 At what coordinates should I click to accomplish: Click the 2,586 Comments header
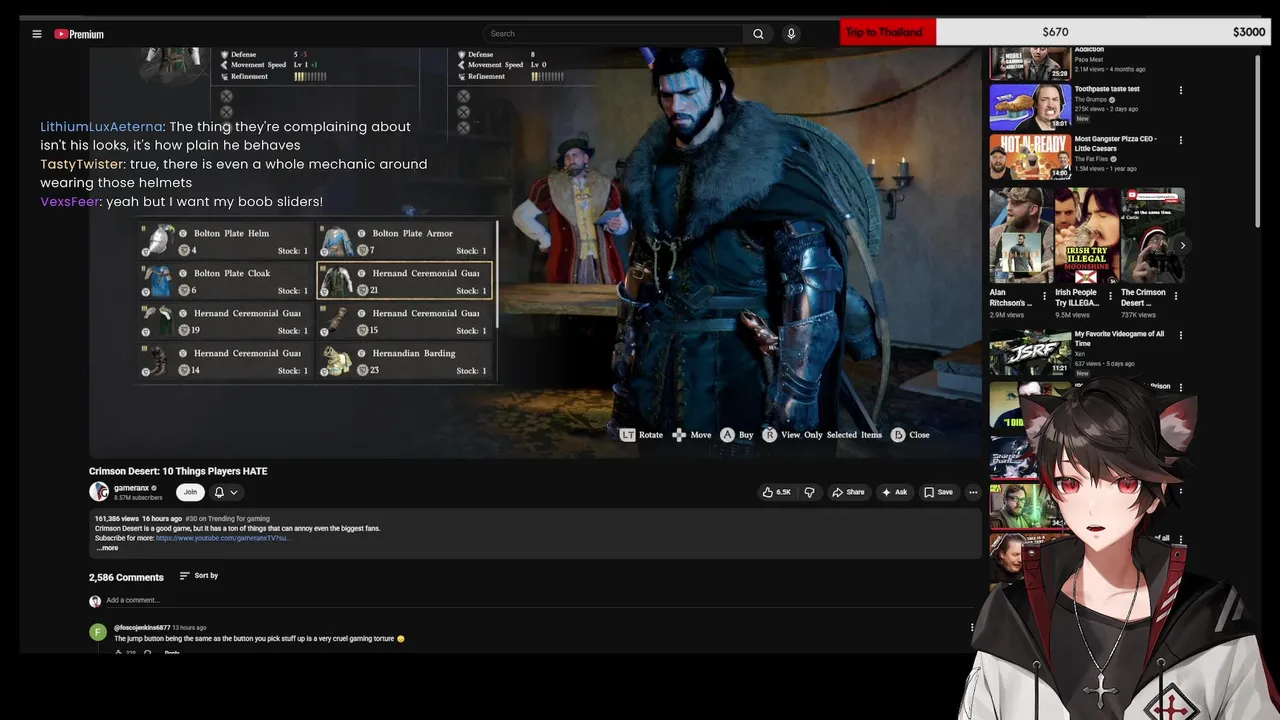click(126, 577)
